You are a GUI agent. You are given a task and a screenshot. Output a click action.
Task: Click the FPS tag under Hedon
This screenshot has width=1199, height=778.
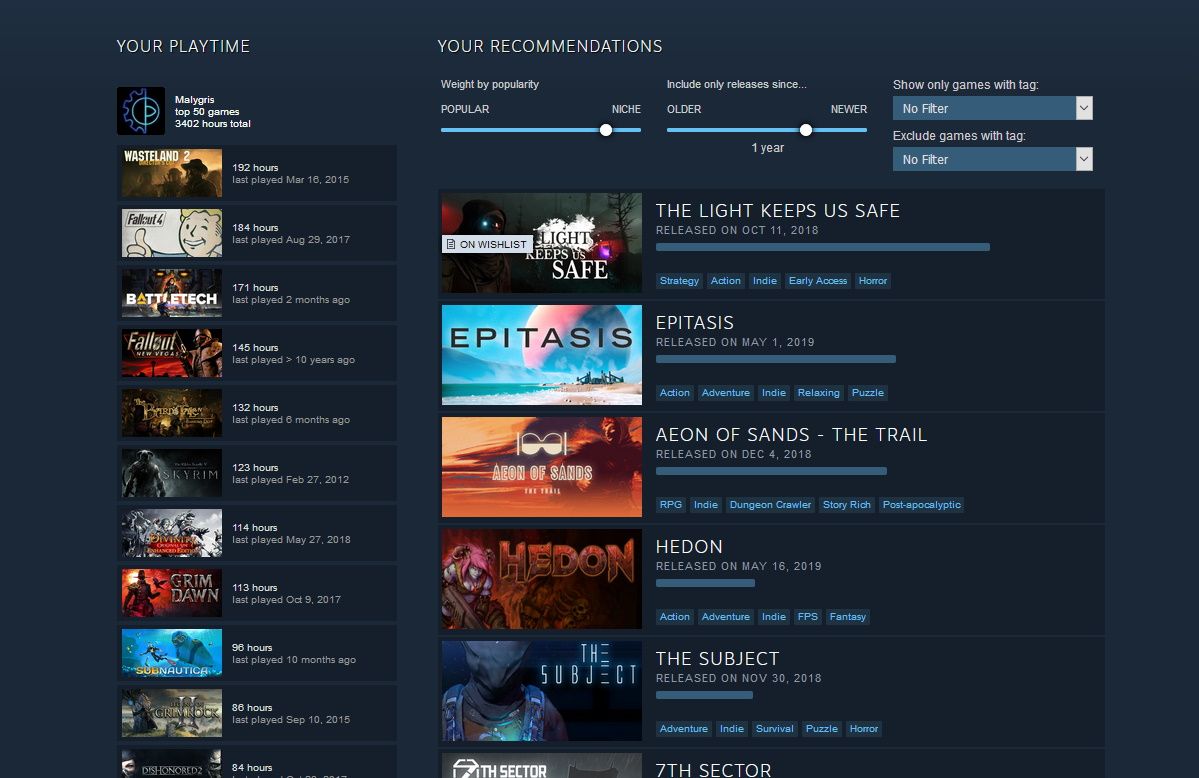pos(808,617)
